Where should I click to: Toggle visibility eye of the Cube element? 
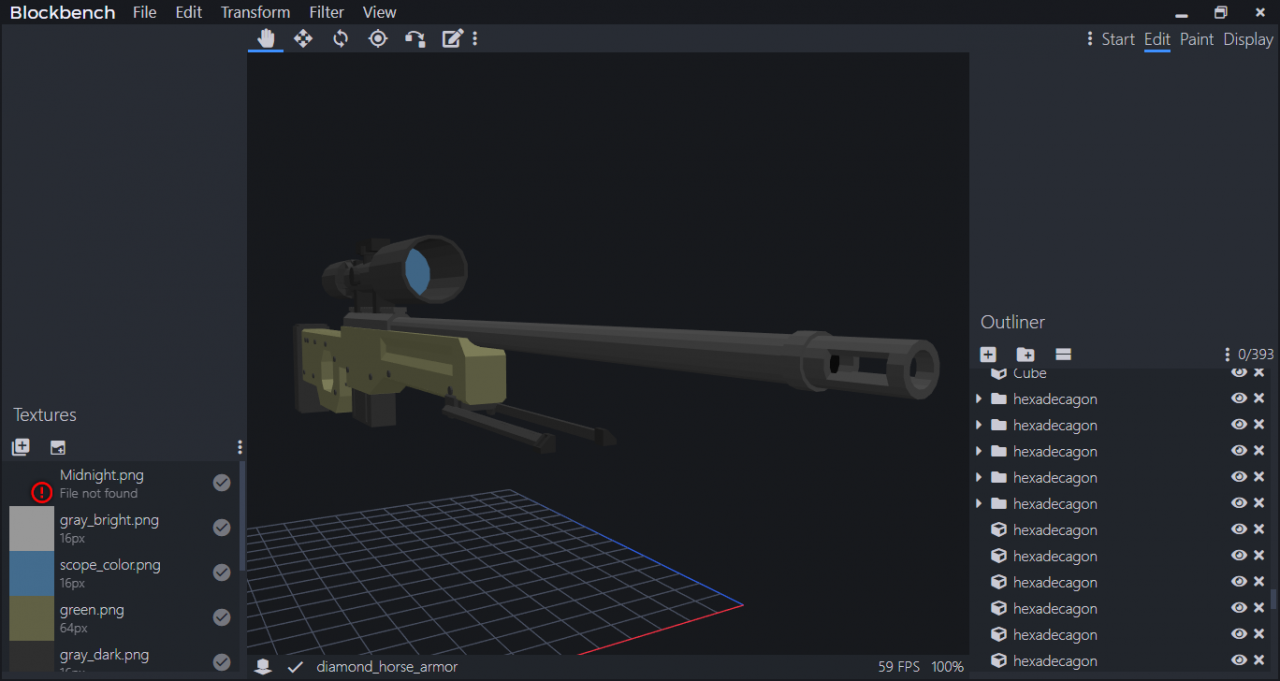[1239, 373]
